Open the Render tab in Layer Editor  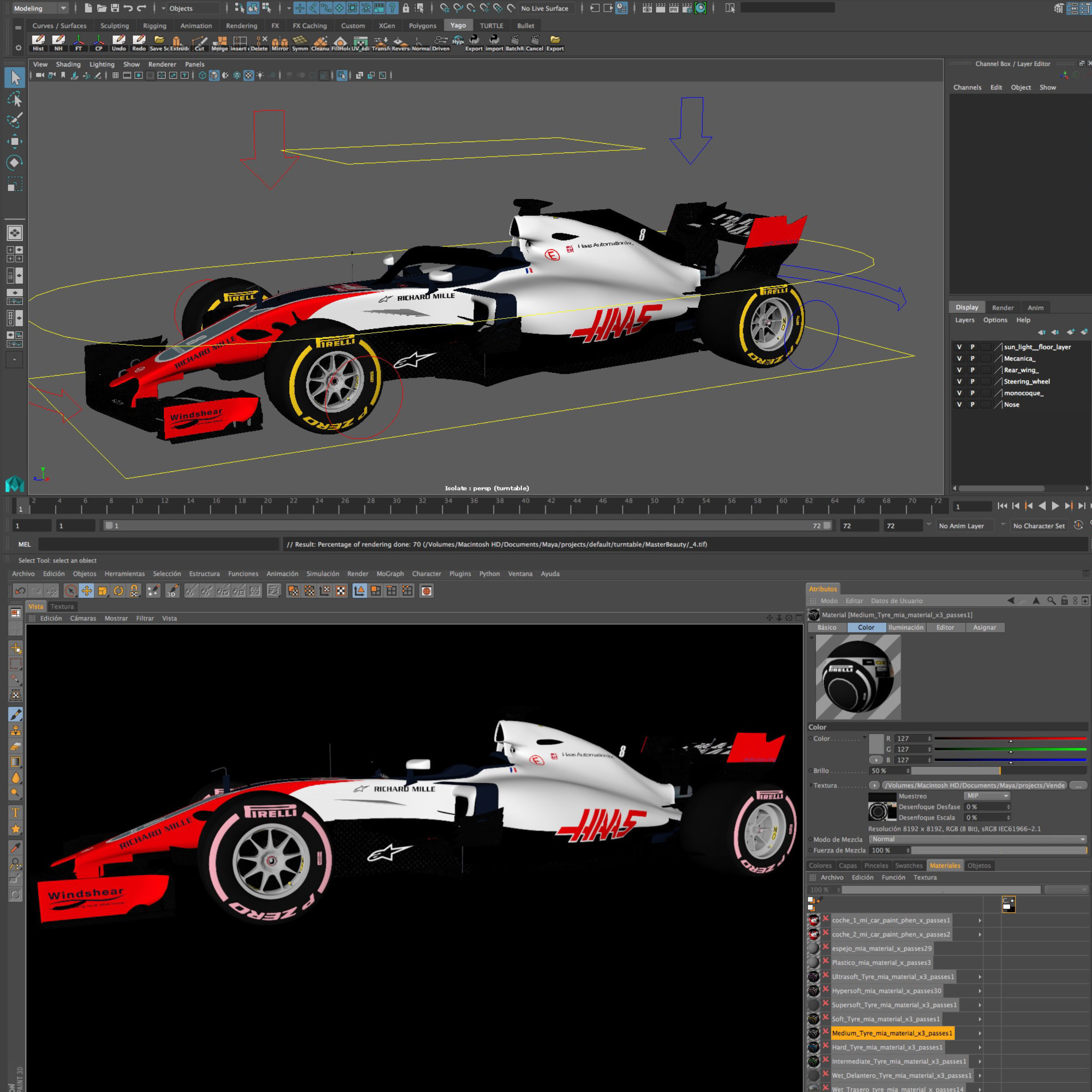1003,308
